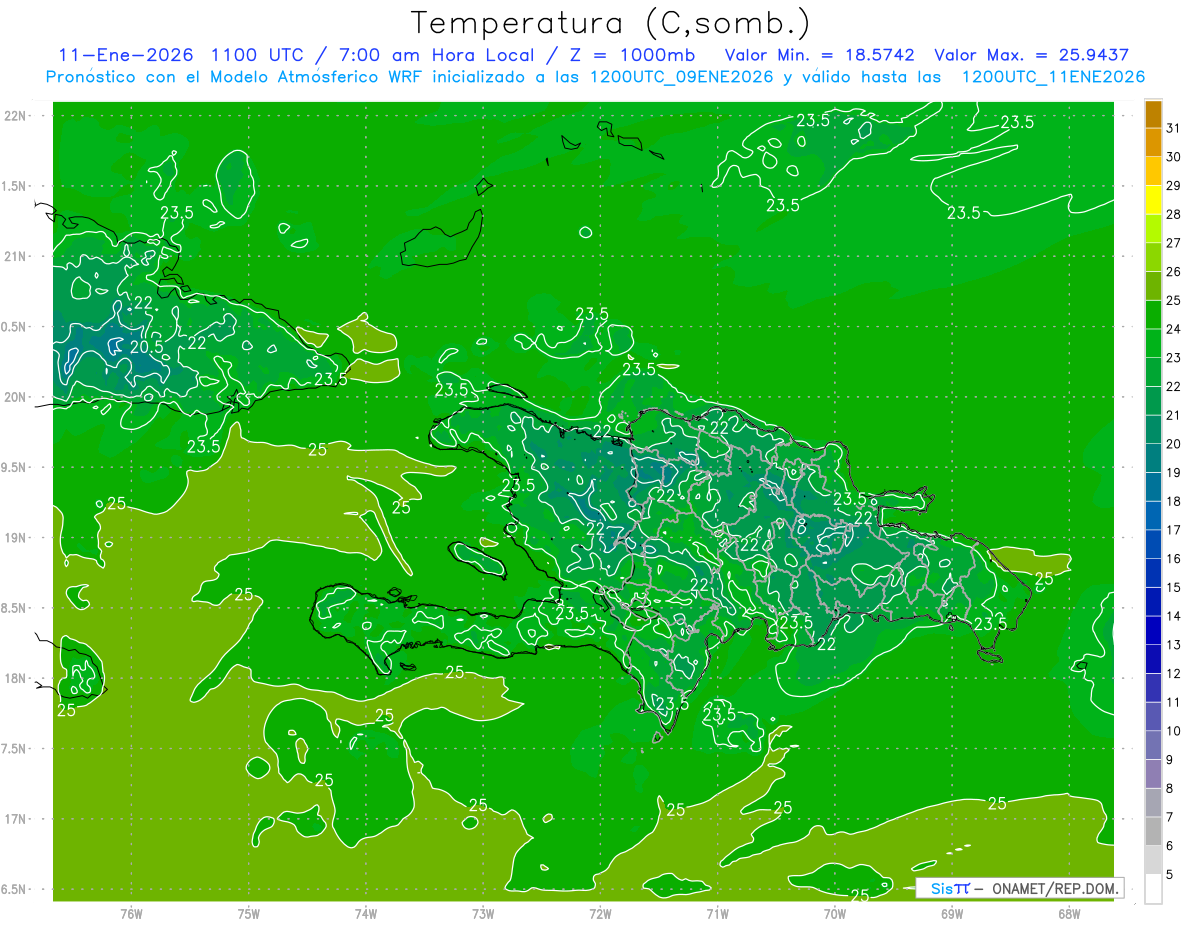
Task: Click the '0.5N' latitude axis label
Action: tap(16, 327)
